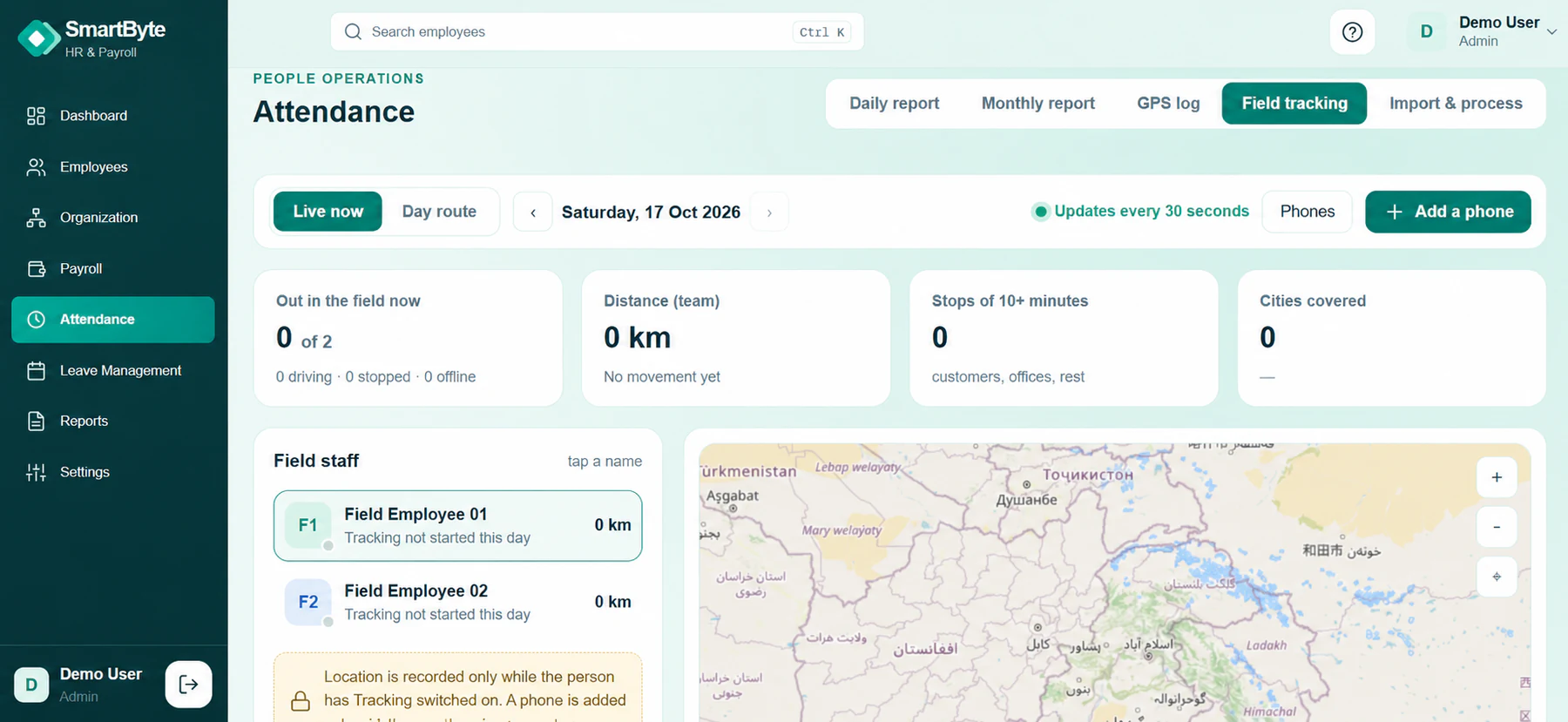Image resolution: width=1568 pixels, height=722 pixels.
Task: Click the Distance (team) card
Action: pos(736,338)
